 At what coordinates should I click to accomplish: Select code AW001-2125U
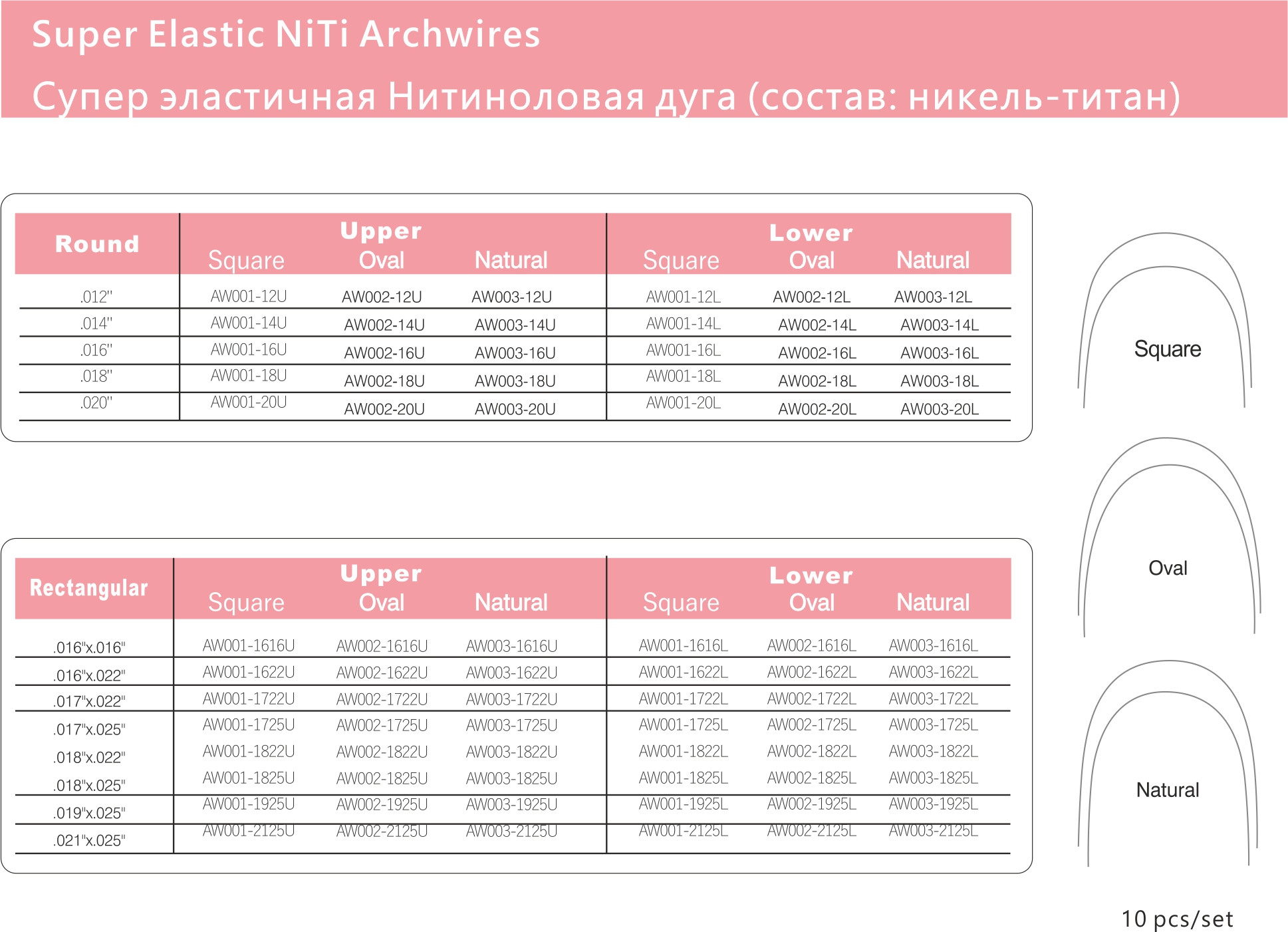click(x=249, y=830)
